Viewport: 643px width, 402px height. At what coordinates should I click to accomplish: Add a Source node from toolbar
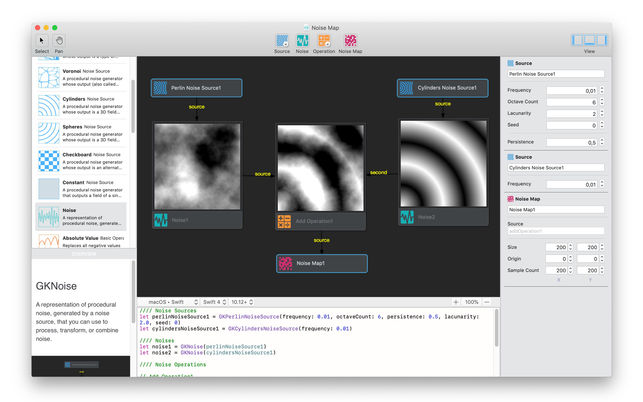[x=282, y=41]
